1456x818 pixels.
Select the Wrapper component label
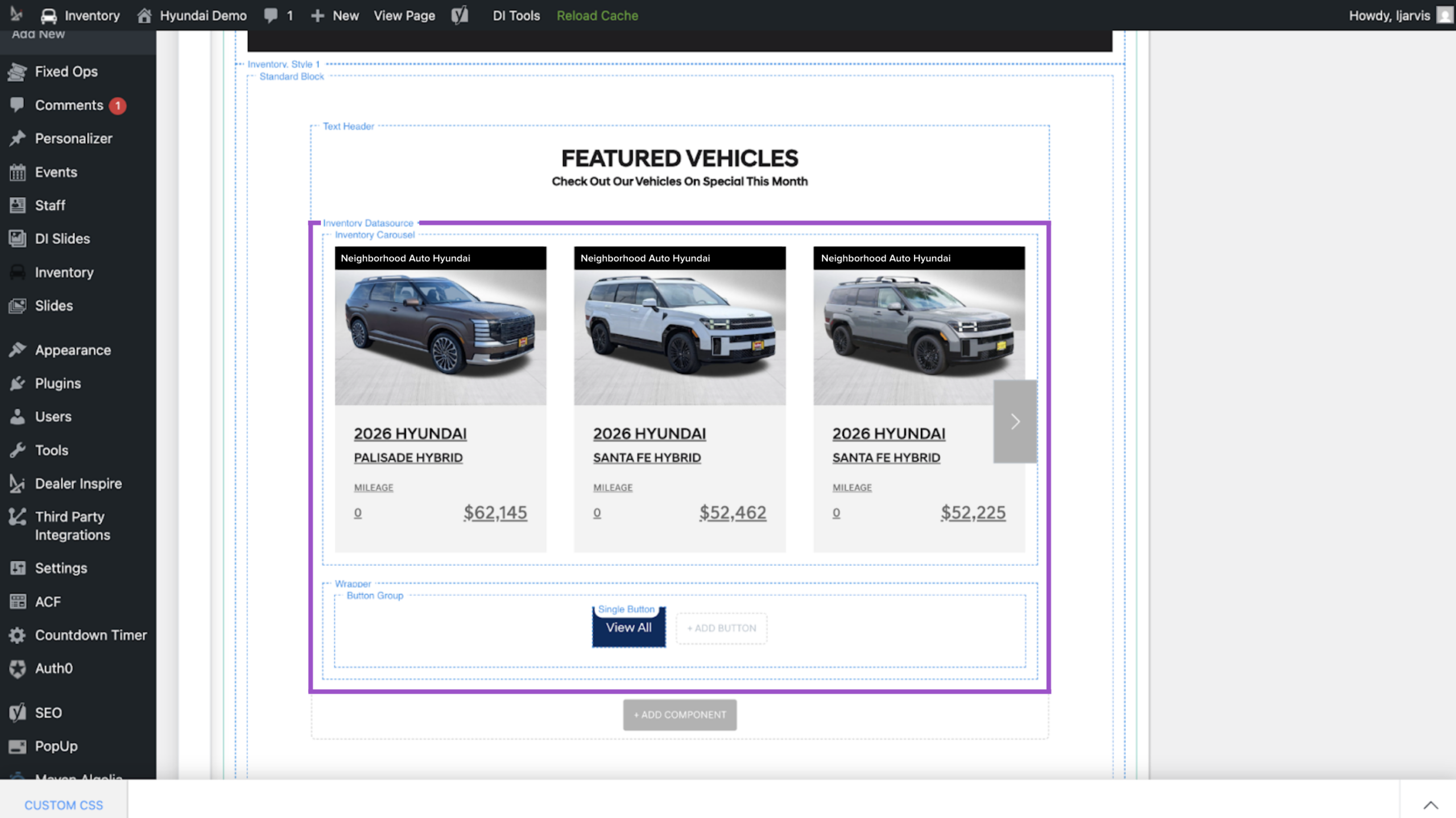[353, 584]
